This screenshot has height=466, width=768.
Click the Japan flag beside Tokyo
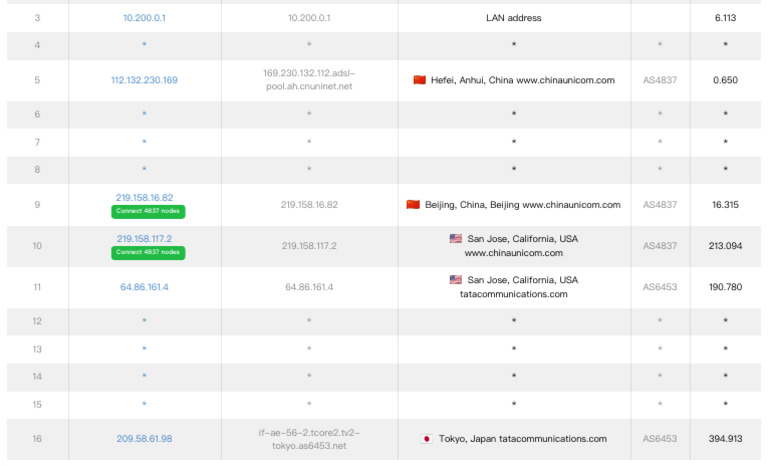pyautogui.click(x=427, y=439)
